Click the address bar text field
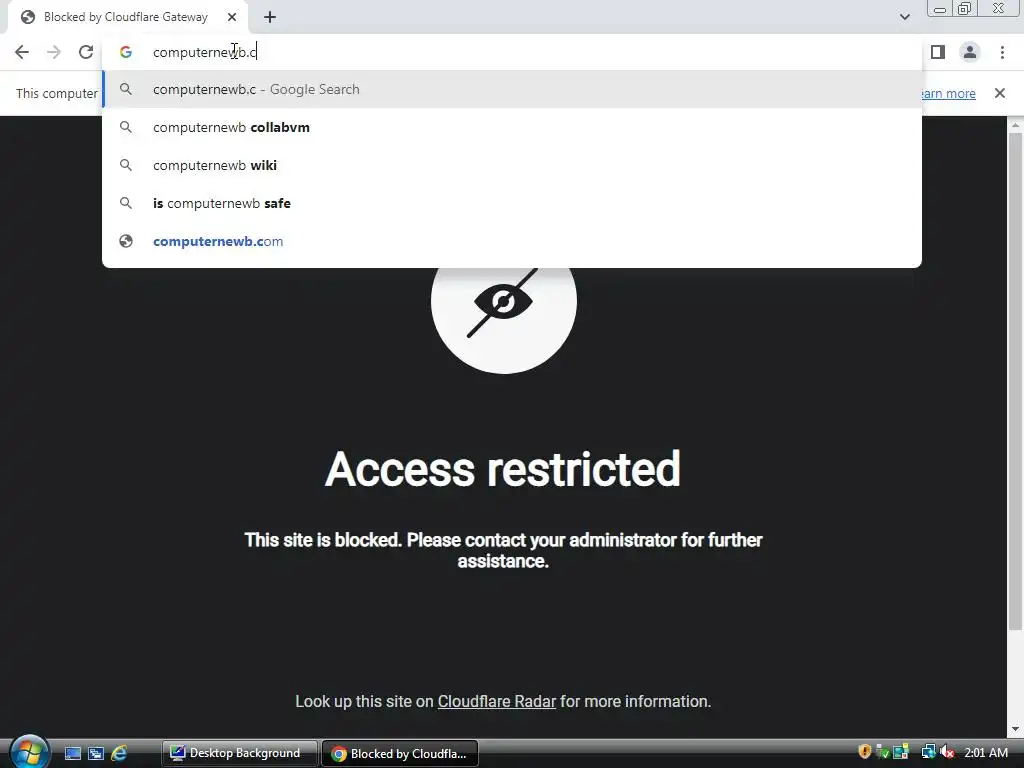The image size is (1024, 768). point(522,52)
